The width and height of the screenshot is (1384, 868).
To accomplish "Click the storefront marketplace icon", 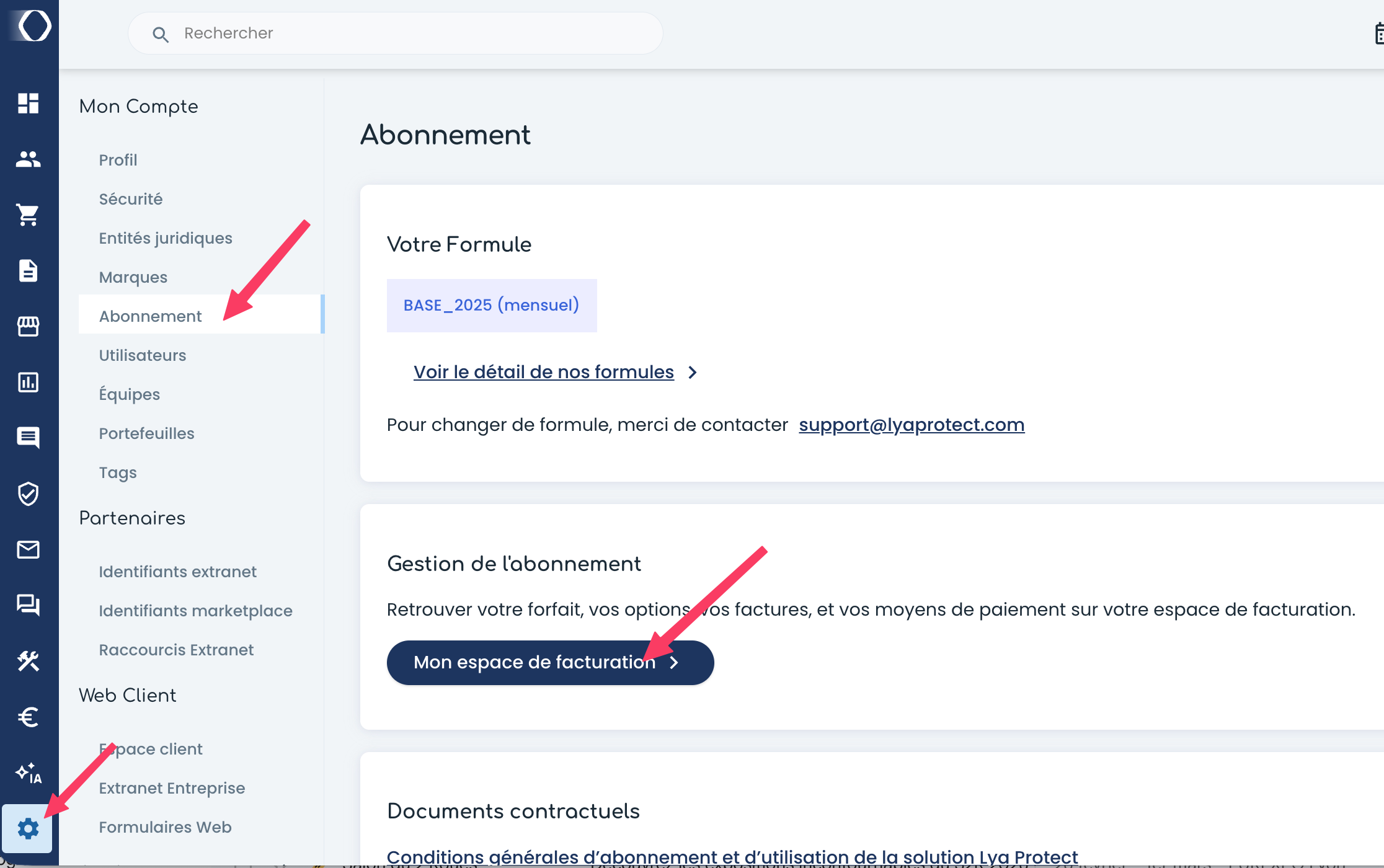I will (x=29, y=326).
